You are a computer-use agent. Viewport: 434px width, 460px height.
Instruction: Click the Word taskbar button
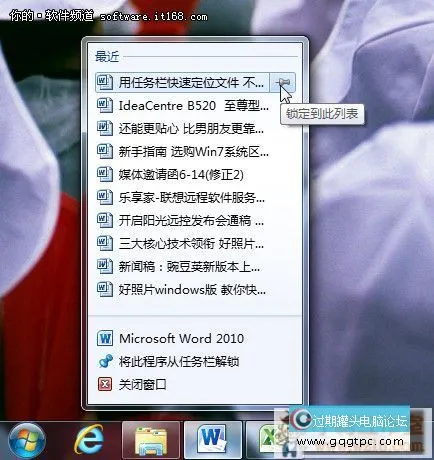213,440
